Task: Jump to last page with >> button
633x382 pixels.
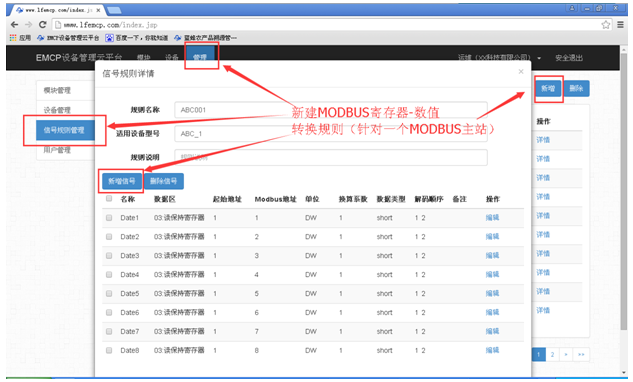Action: (x=581, y=355)
